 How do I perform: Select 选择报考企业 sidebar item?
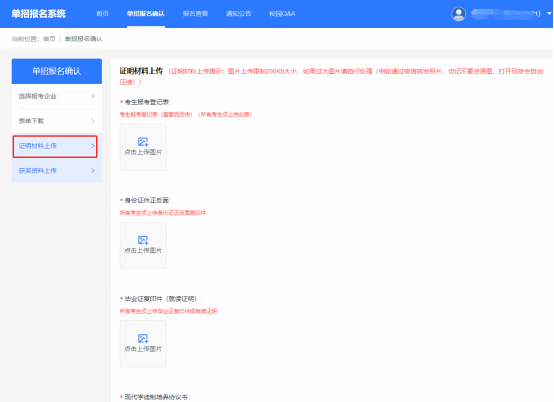(x=57, y=96)
